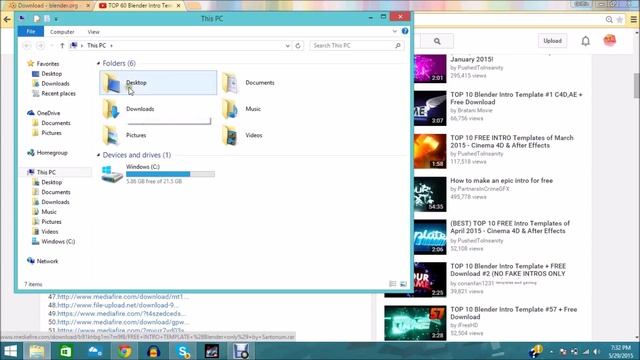Open the recent locations dropdown arrow
This screenshot has width=640, height=360.
pyautogui.click(x=51, y=46)
